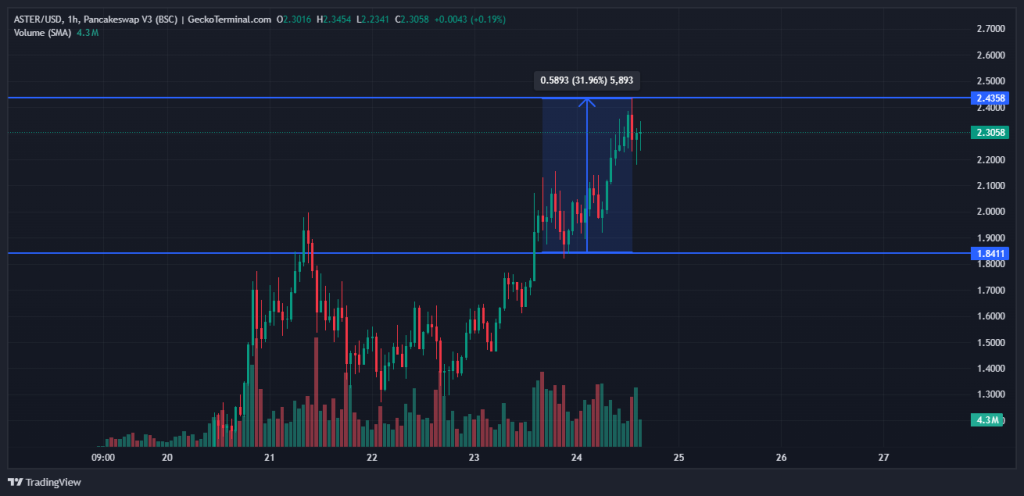The image size is (1024, 496).
Task: Click the 2.0000 price axis tick
Action: click(991, 211)
